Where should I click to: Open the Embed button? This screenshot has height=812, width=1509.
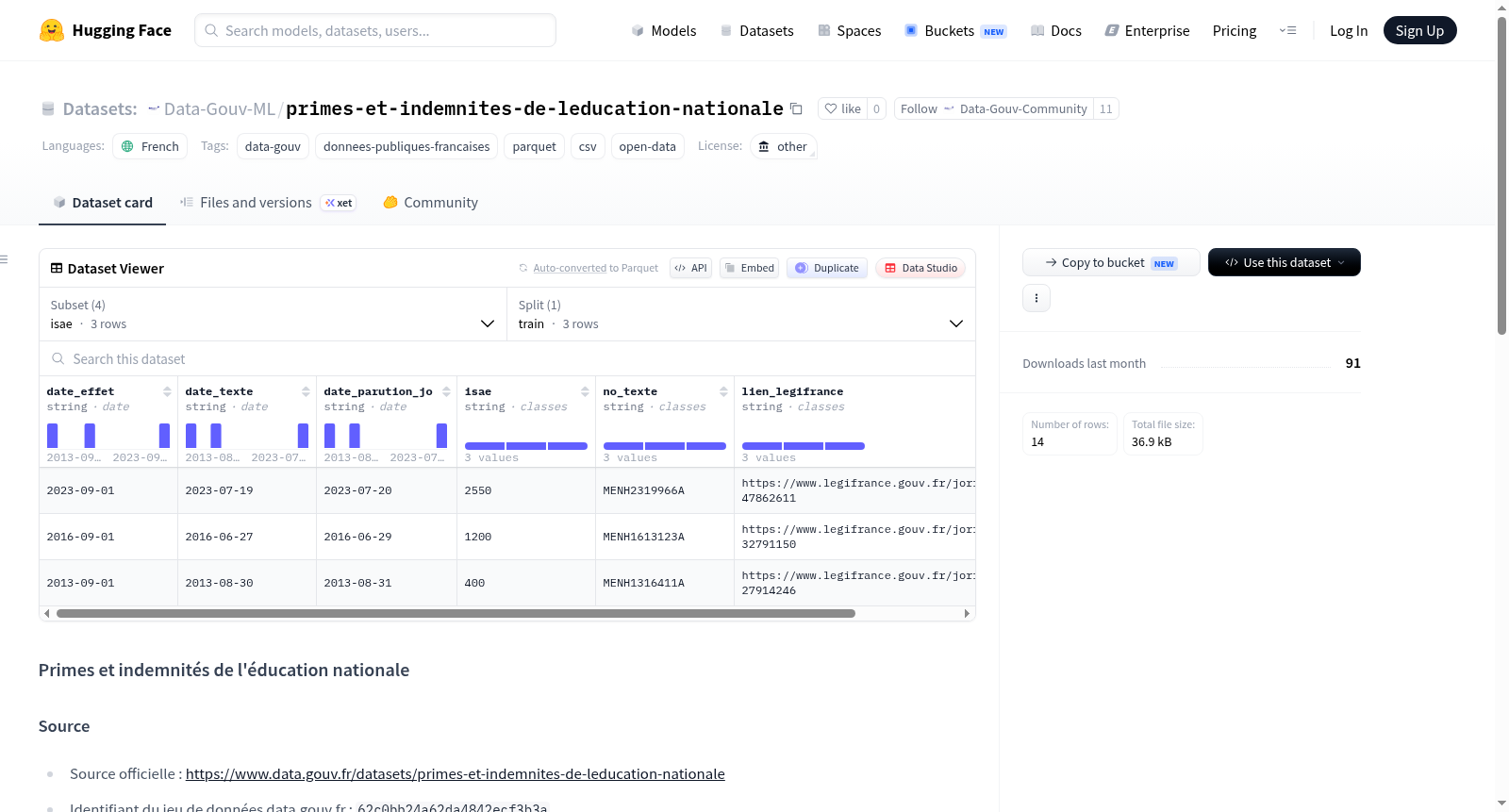point(750,268)
